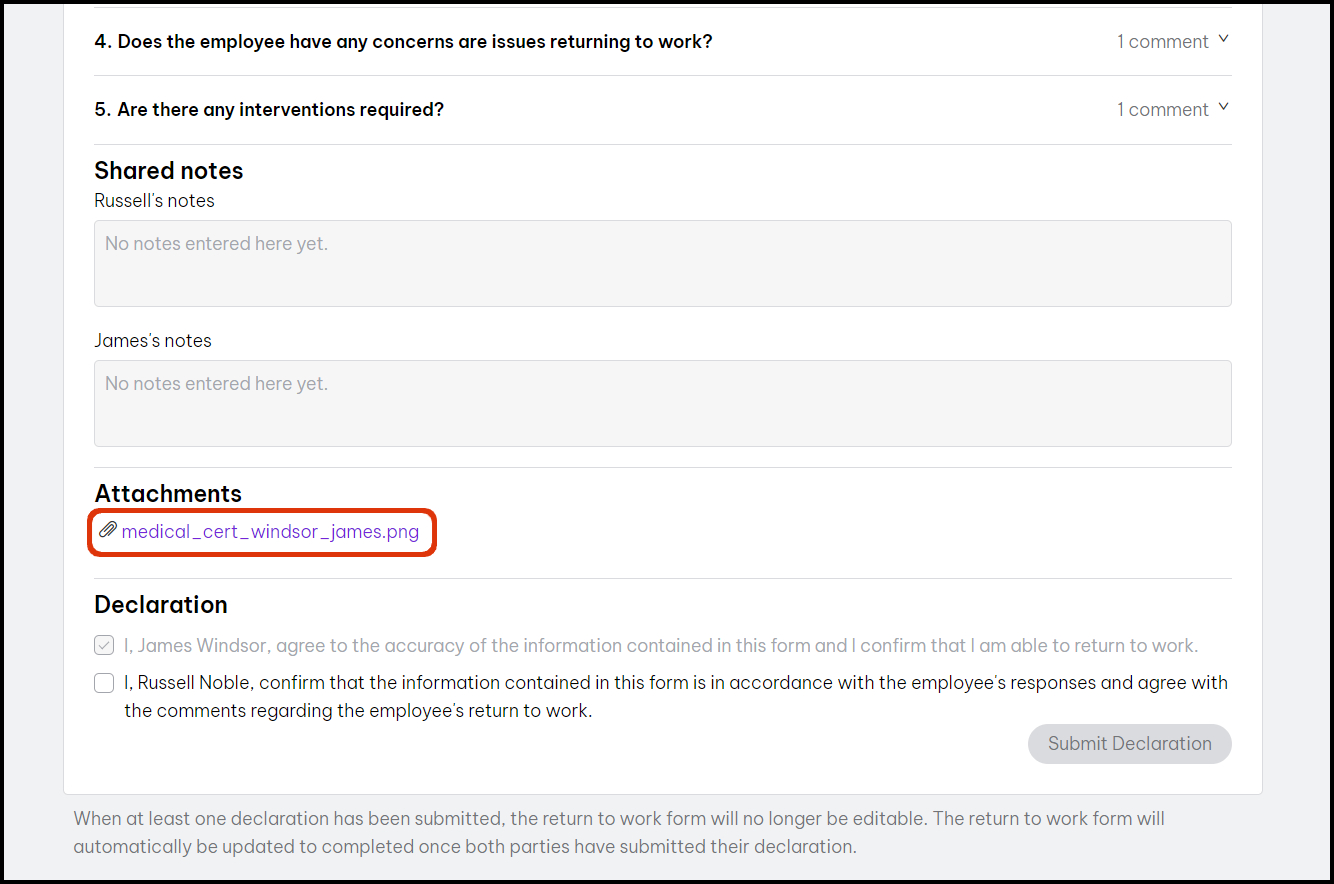The height and width of the screenshot is (884, 1334).
Task: Tick the Russell Noble declaration checkbox
Action: [x=104, y=683]
